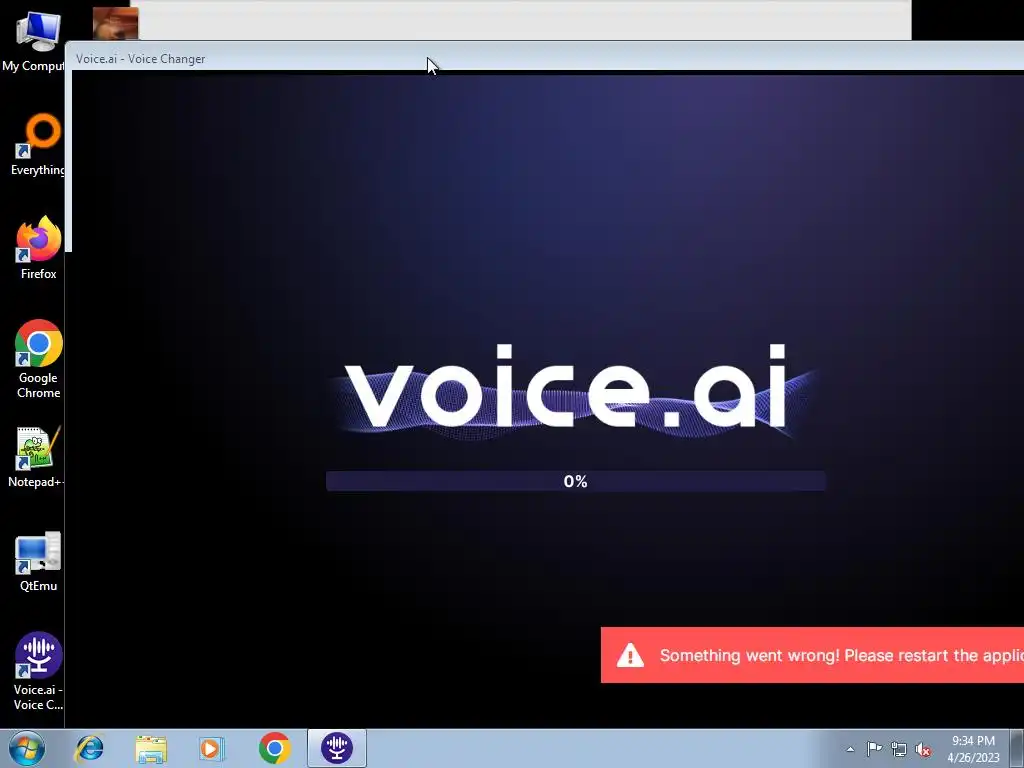Open the Windows Start menu orb
Screen dimensions: 1024x768
tap(26, 748)
